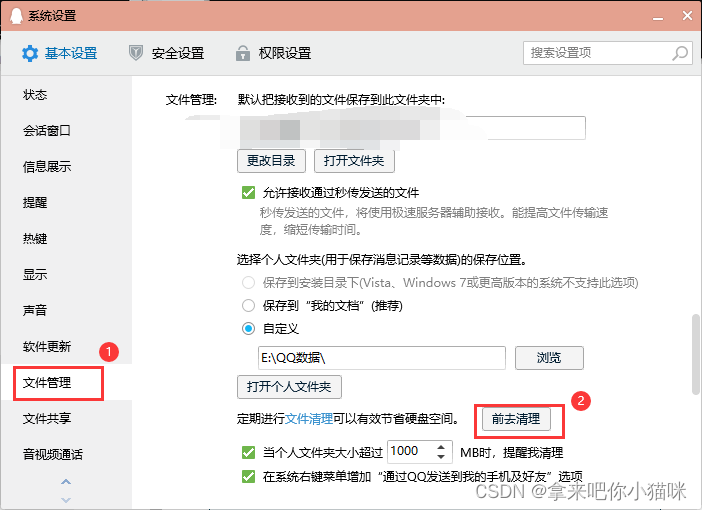This screenshot has width=702, height=510.
Task: Select the 保存到"我的文档"(推荐) radio button
Action: 248,306
